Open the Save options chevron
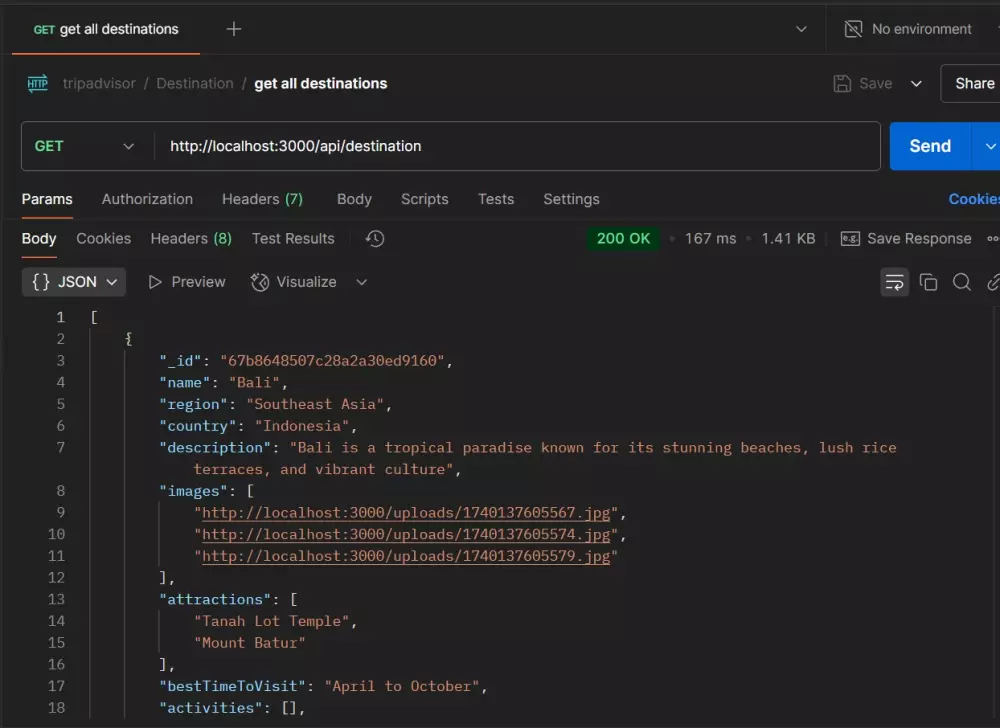Viewport: 1000px width, 728px height. (916, 84)
